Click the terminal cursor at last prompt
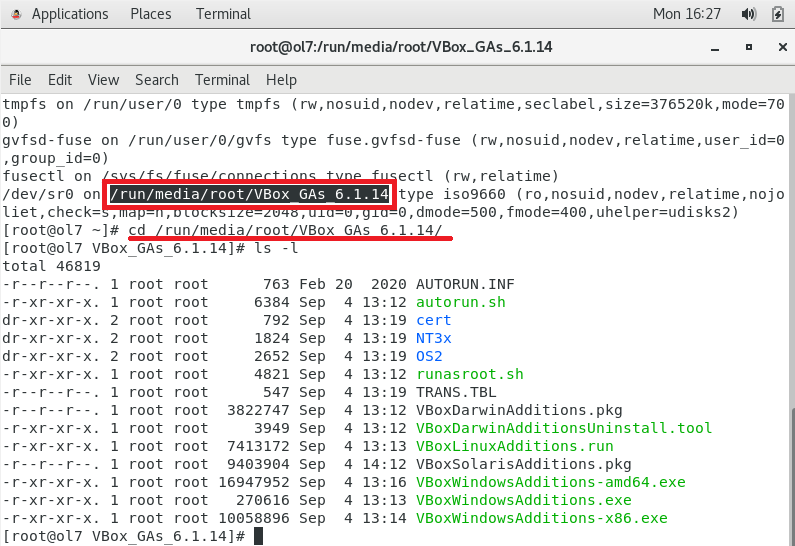The width and height of the screenshot is (795, 546). [x=258, y=536]
